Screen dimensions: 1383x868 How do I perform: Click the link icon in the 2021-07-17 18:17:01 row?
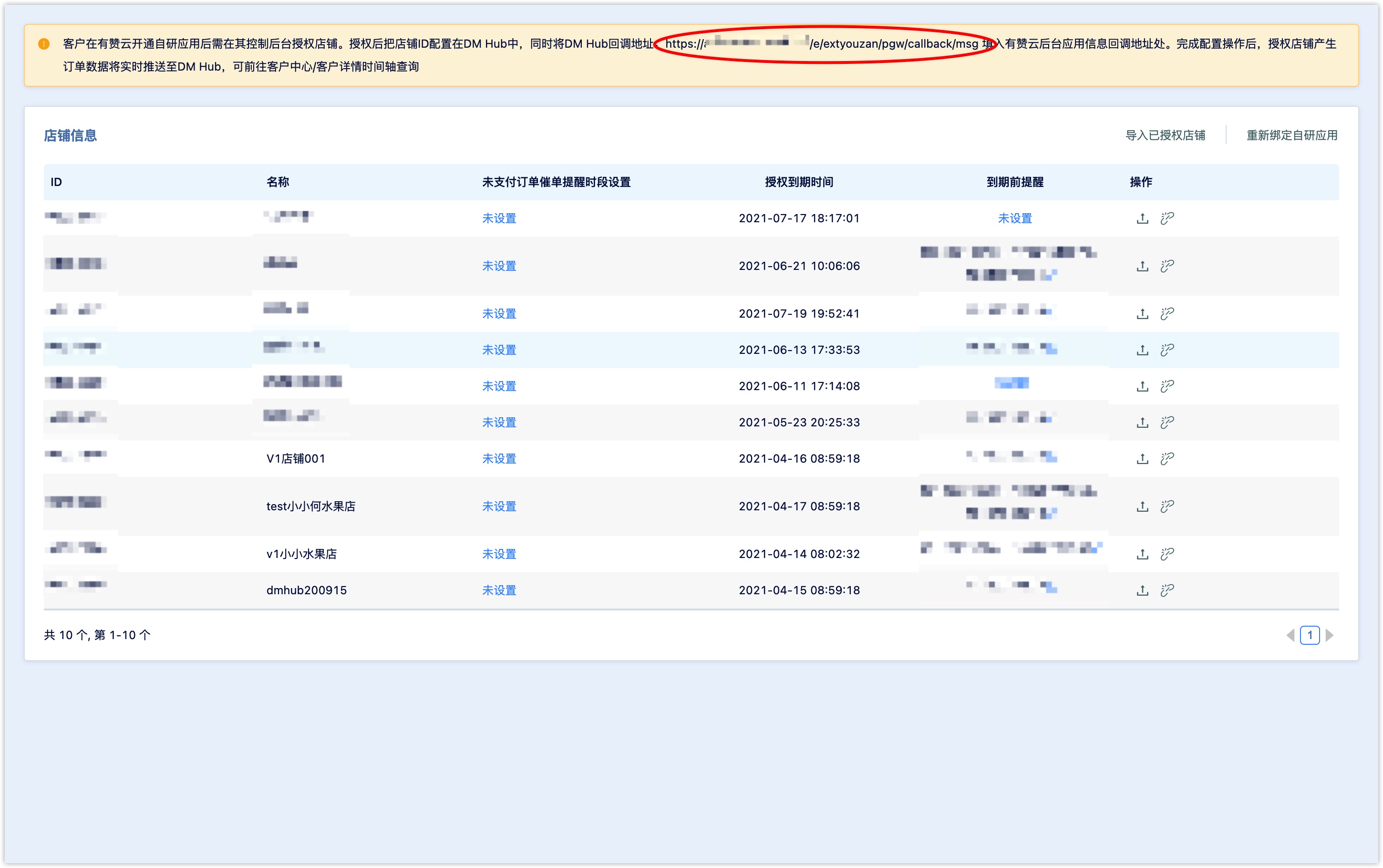(x=1166, y=218)
